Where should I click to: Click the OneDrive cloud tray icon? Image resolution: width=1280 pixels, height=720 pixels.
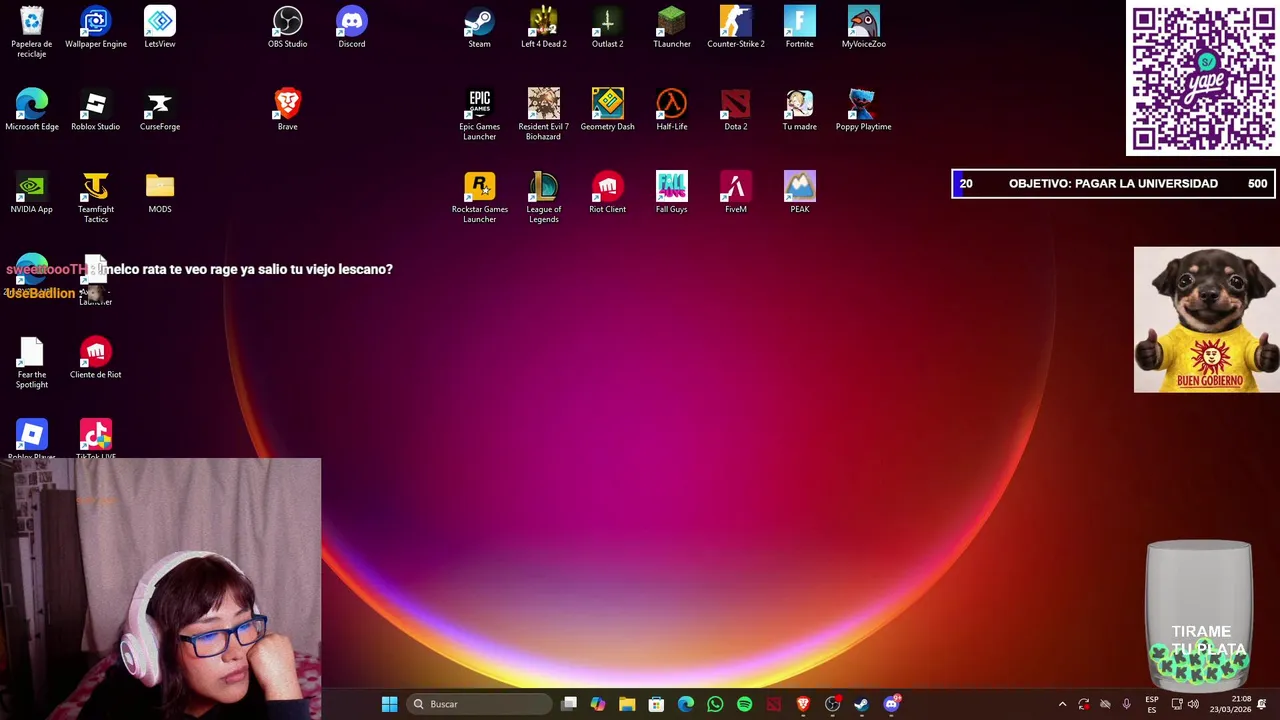pos(1105,704)
